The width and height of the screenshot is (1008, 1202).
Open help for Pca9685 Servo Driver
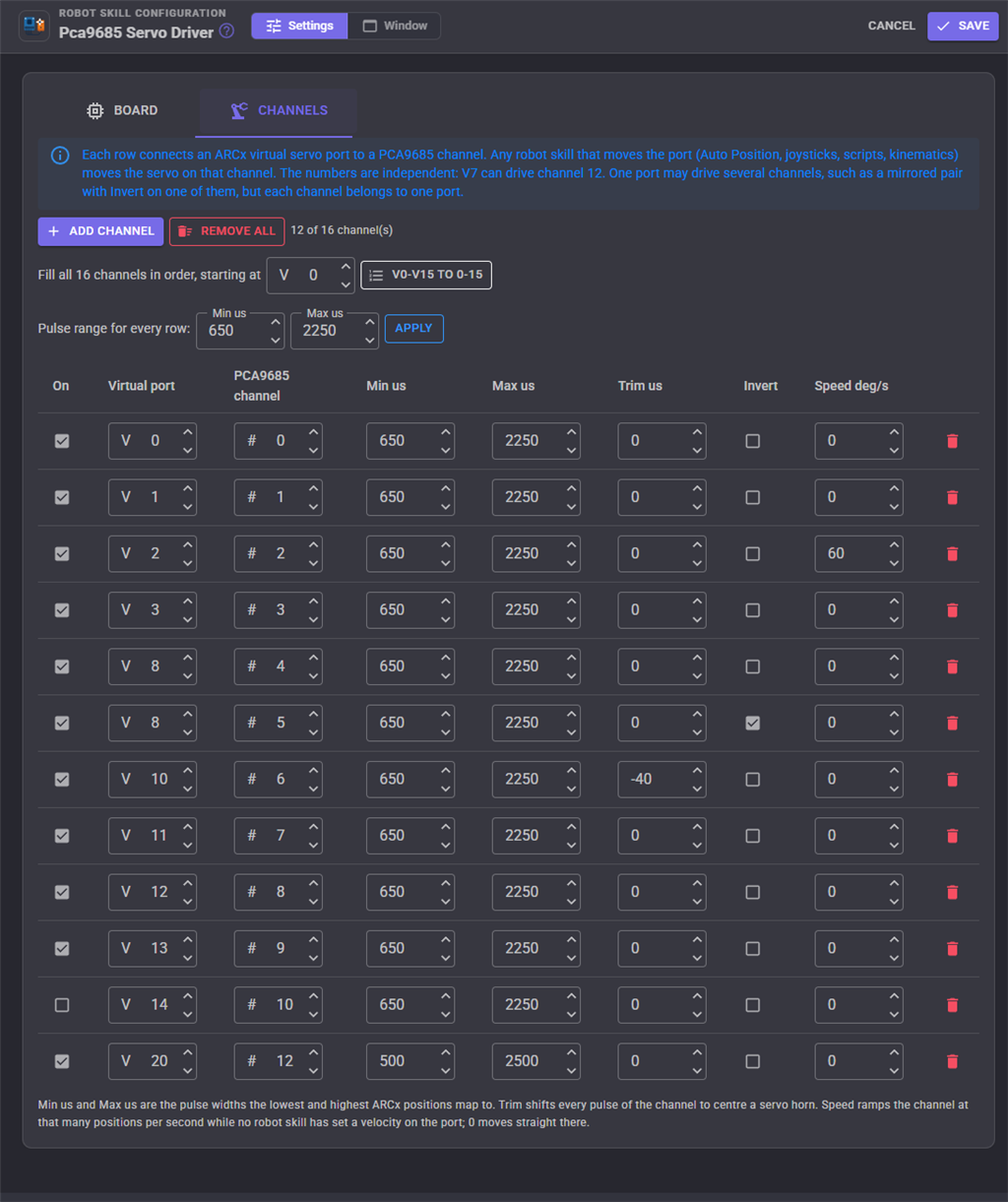226,32
